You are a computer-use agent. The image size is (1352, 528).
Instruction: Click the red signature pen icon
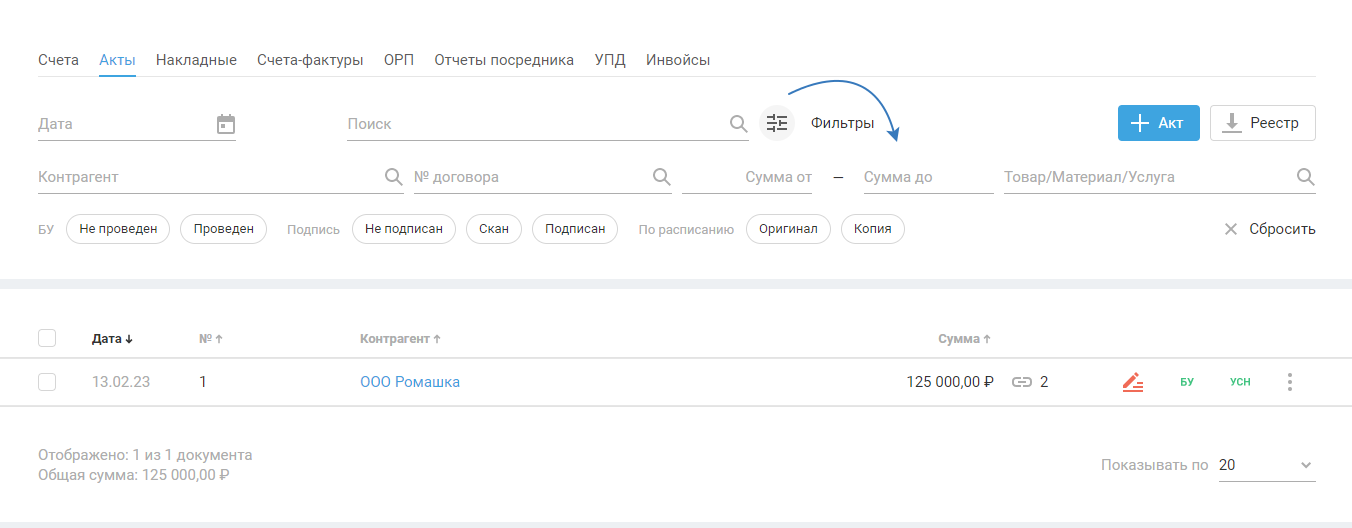[1132, 382]
